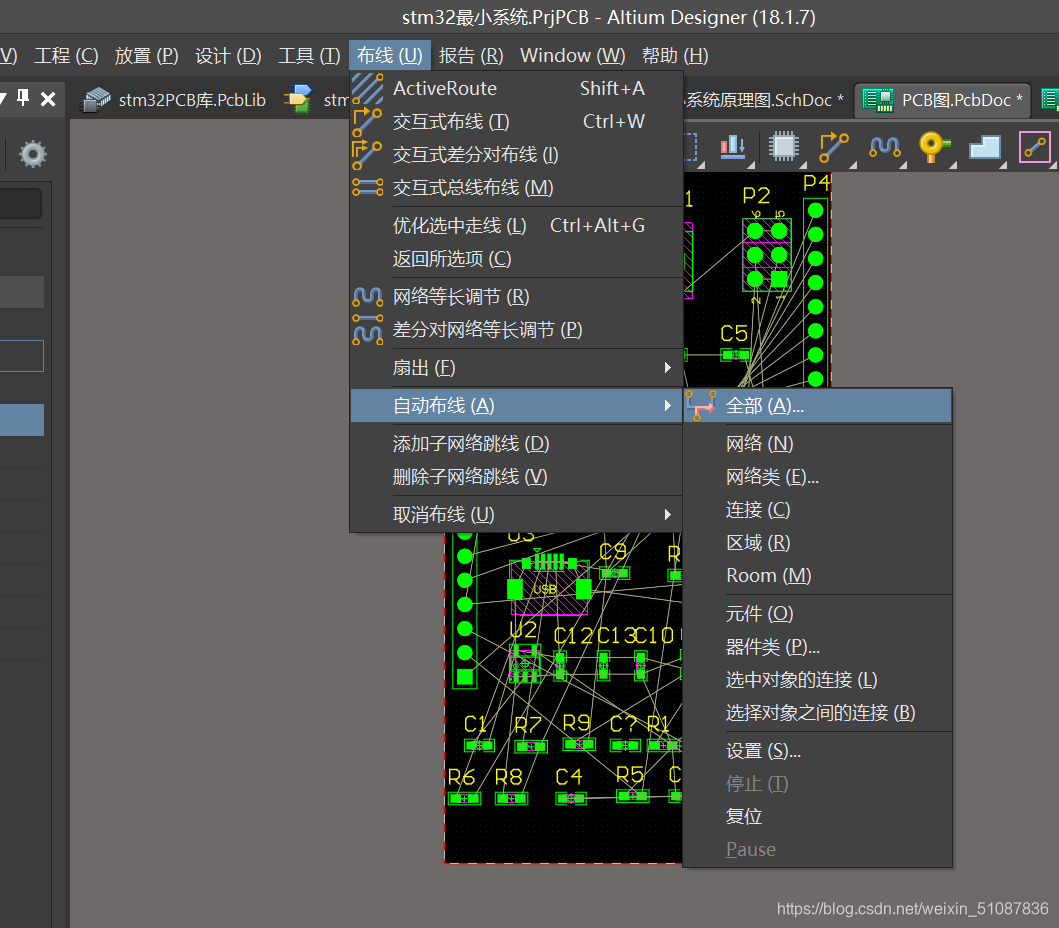This screenshot has width=1059, height=928.
Task: Click the pink measure distance toolbar icon
Action: tap(1035, 147)
